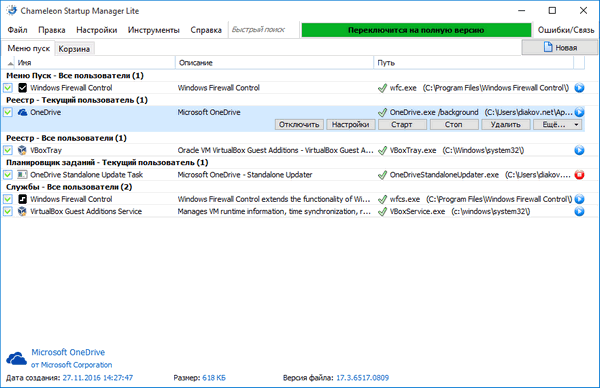Image resolution: width=600 pixels, height=388 pixels.
Task: Open the Настройки menu
Action: (96, 30)
